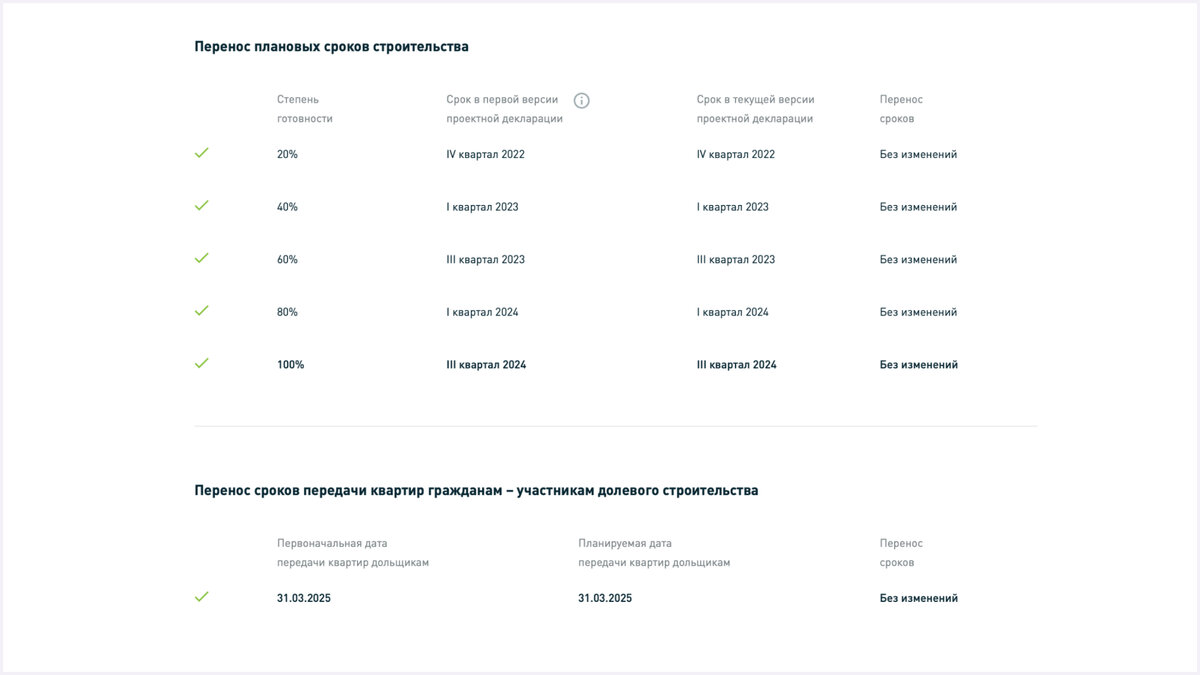Click the green checkmark beside 80% readiness
Screen dimensions: 1200x675
[x=202, y=311]
